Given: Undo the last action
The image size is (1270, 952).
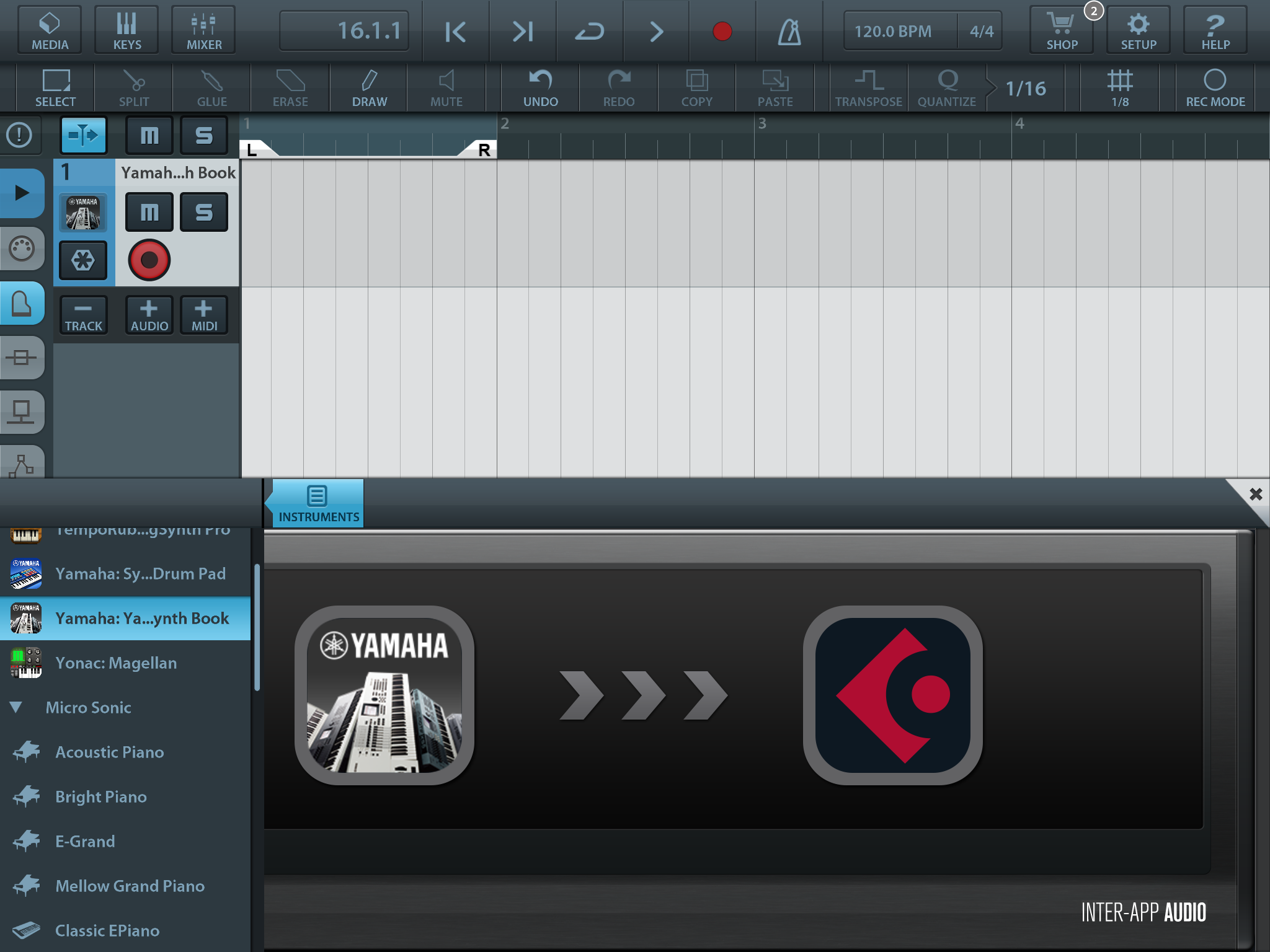Looking at the screenshot, I should click(541, 88).
